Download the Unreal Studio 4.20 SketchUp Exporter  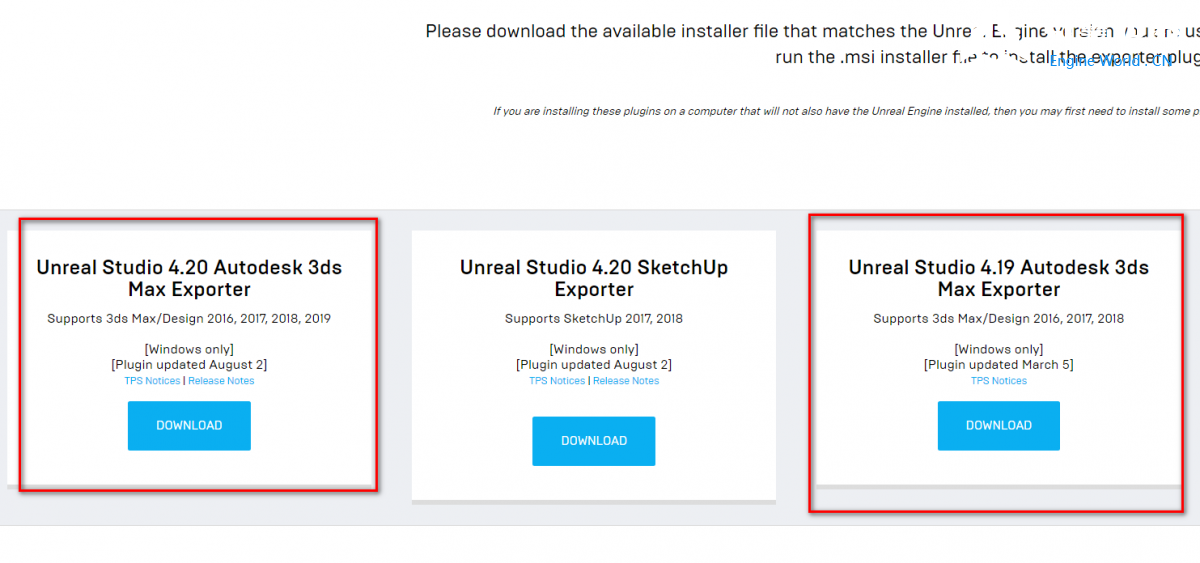point(593,440)
